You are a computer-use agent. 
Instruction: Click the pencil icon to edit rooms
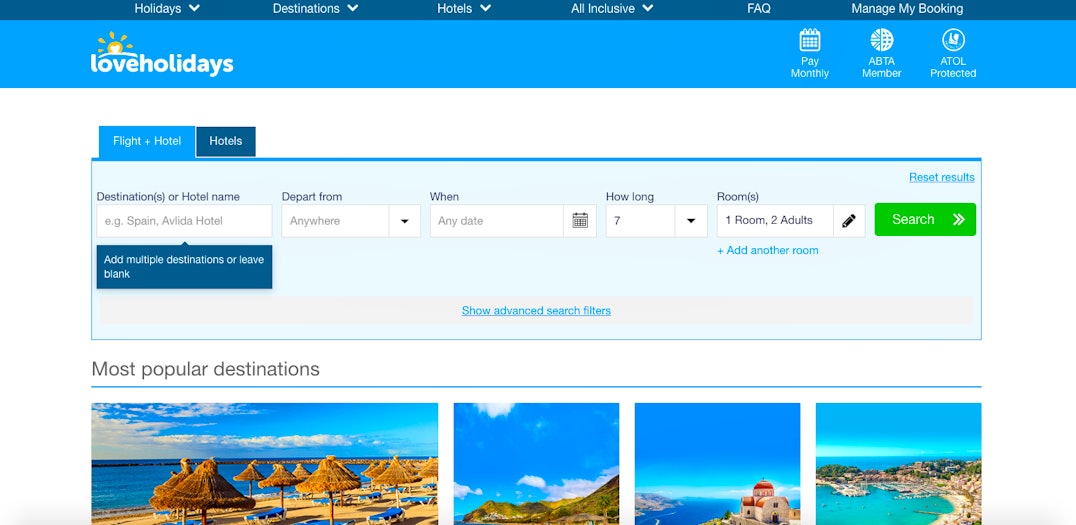coord(849,221)
